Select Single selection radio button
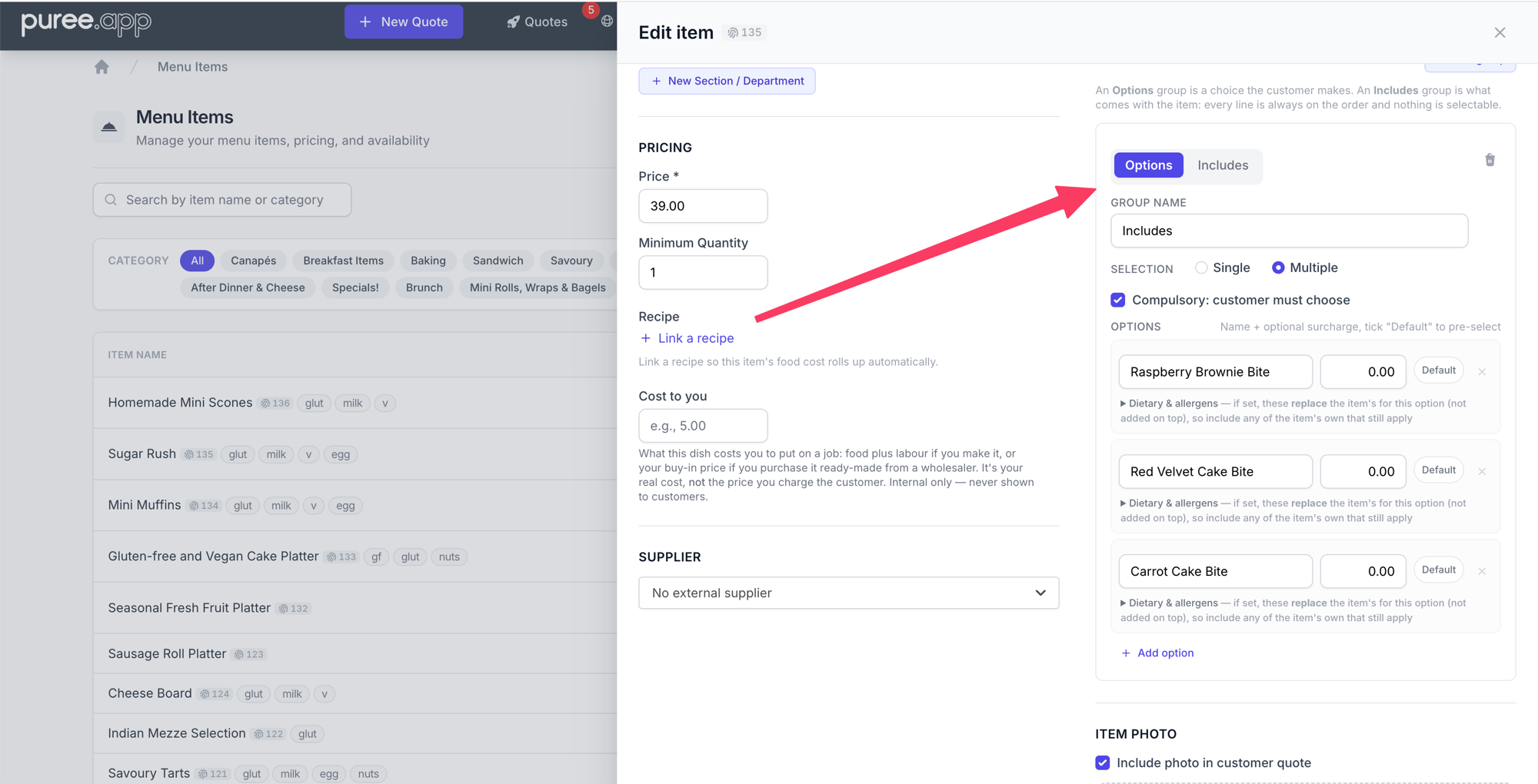 pyautogui.click(x=1201, y=267)
